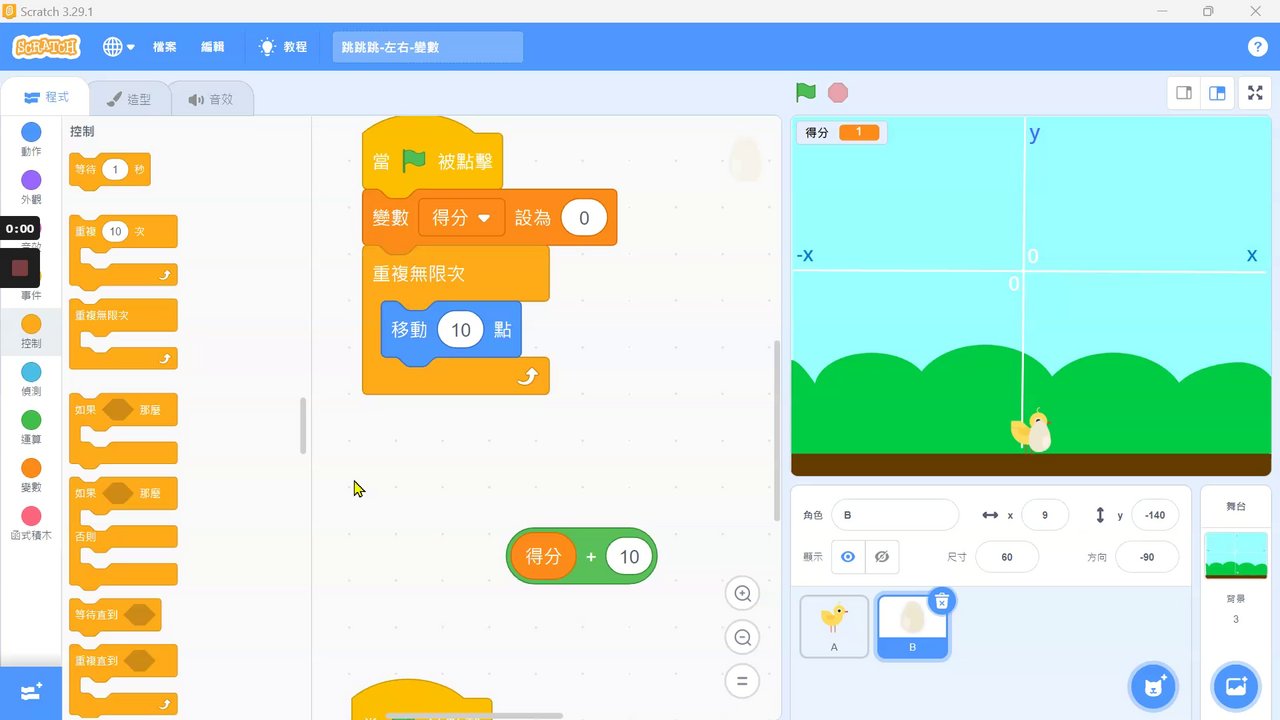Hide the sprite with crossed-eye icon
This screenshot has height=720, width=1280.
(881, 557)
